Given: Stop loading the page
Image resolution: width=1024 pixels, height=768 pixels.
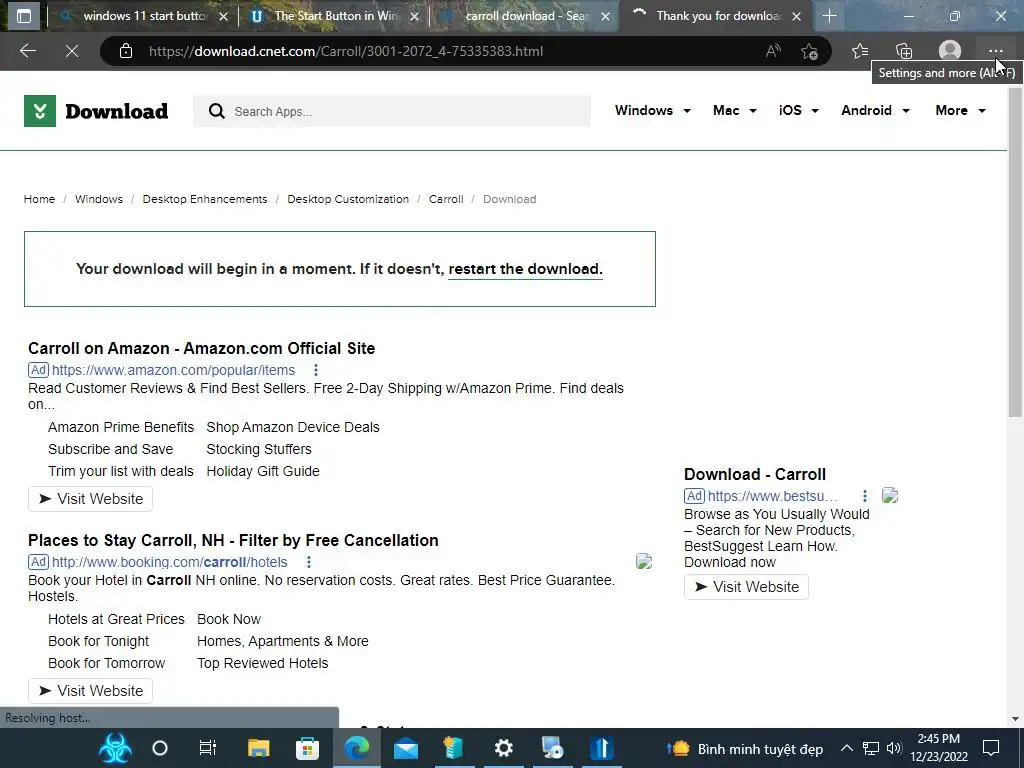Looking at the screenshot, I should click(x=72, y=51).
